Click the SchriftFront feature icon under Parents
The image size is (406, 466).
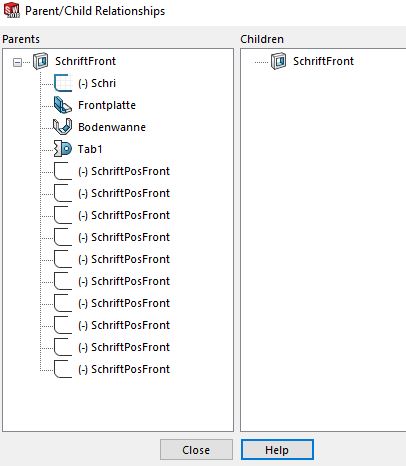pos(41,61)
